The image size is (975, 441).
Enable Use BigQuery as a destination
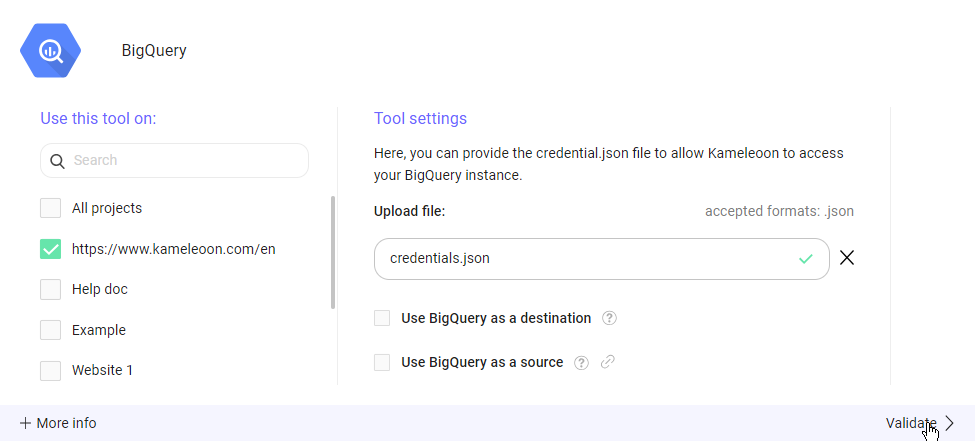(x=382, y=318)
